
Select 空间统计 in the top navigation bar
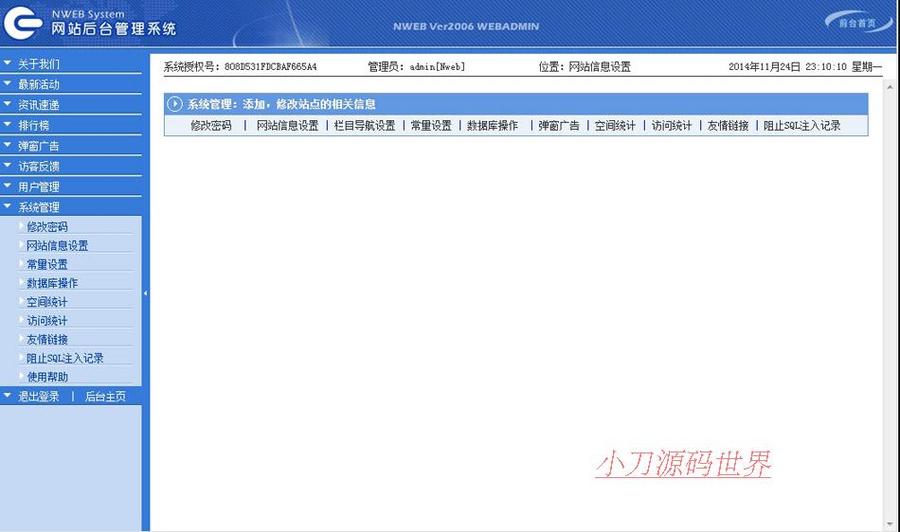coord(615,126)
